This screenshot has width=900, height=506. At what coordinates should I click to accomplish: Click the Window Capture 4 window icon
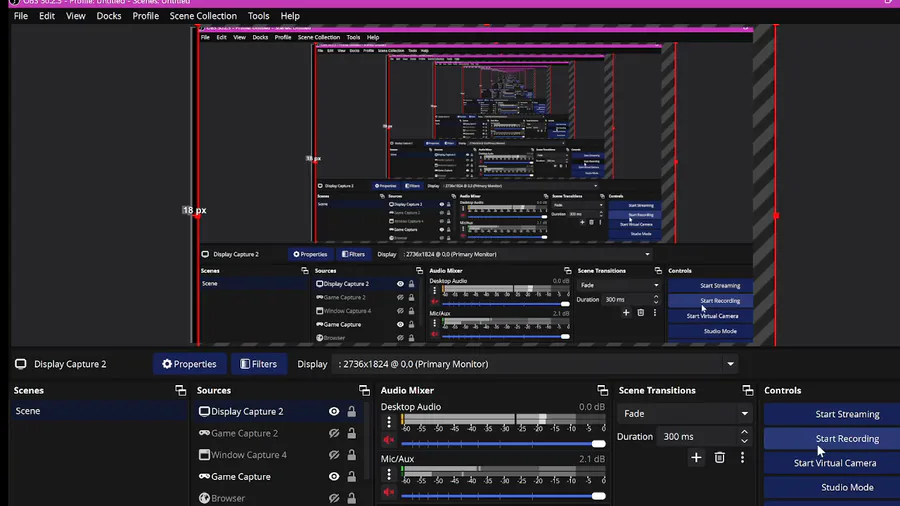[x=204, y=455]
